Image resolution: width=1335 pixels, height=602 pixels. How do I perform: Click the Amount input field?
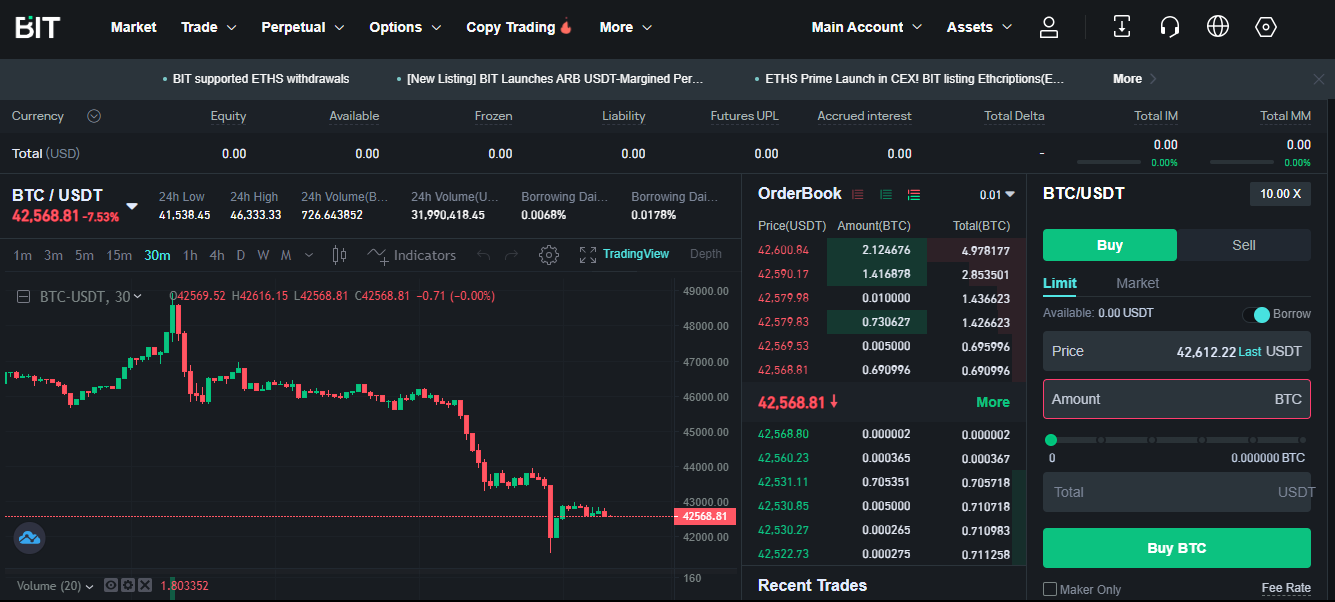tap(1177, 399)
